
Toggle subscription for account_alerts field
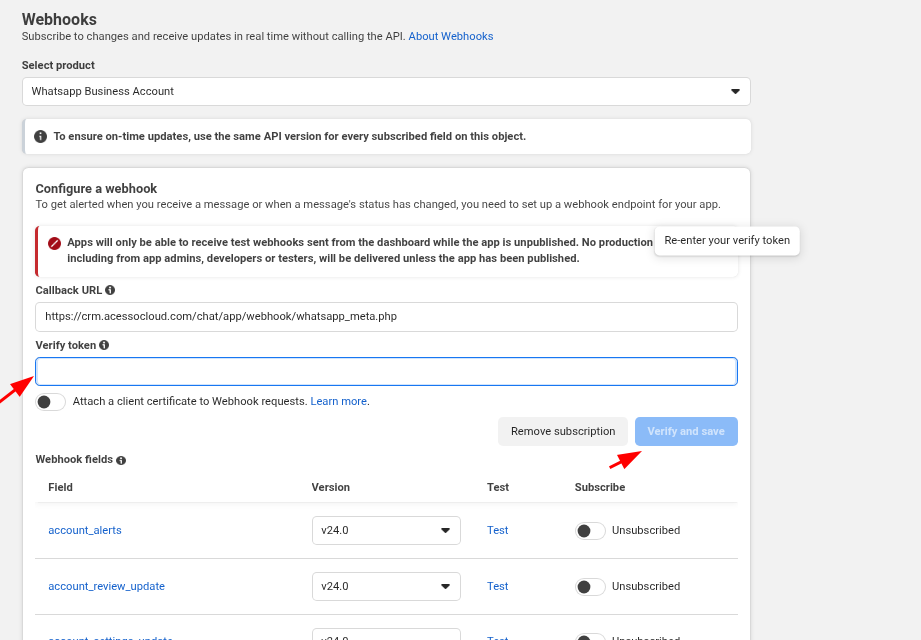pos(590,530)
